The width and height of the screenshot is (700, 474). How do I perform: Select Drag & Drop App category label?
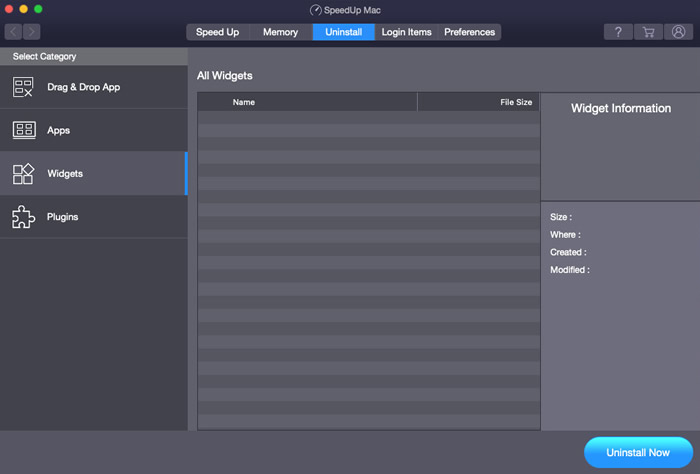click(83, 87)
